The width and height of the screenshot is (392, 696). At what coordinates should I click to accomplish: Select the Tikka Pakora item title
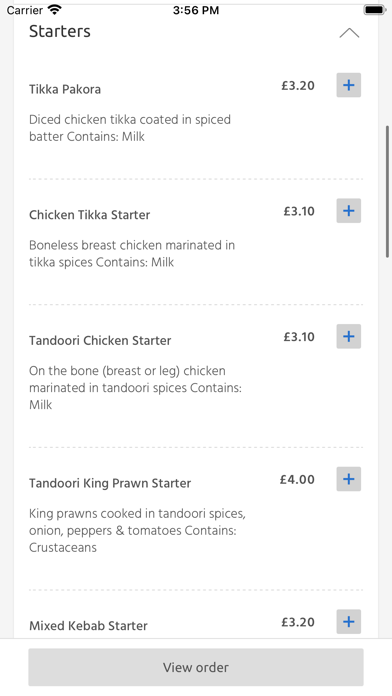point(65,89)
